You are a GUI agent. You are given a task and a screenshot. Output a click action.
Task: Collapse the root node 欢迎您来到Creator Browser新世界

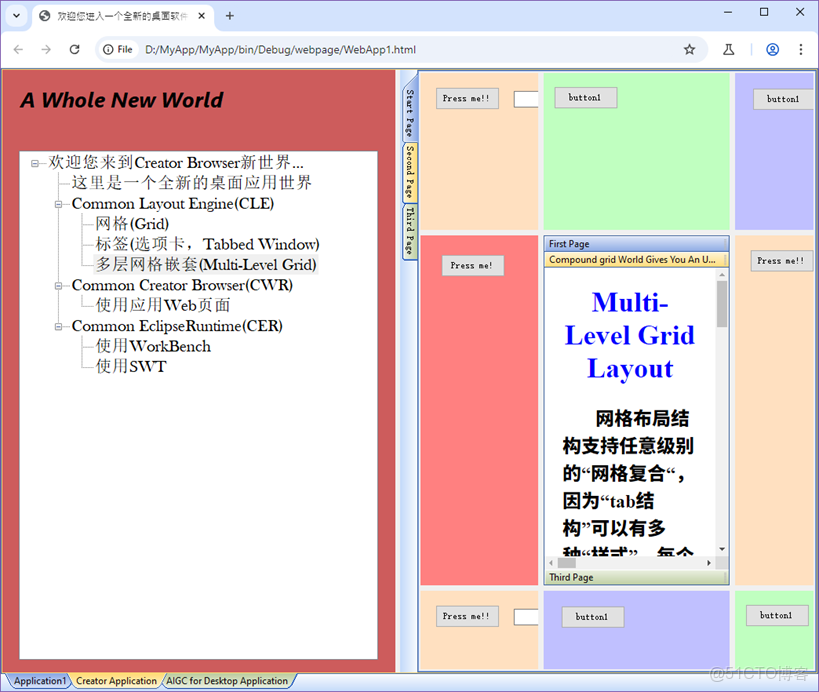click(35, 162)
